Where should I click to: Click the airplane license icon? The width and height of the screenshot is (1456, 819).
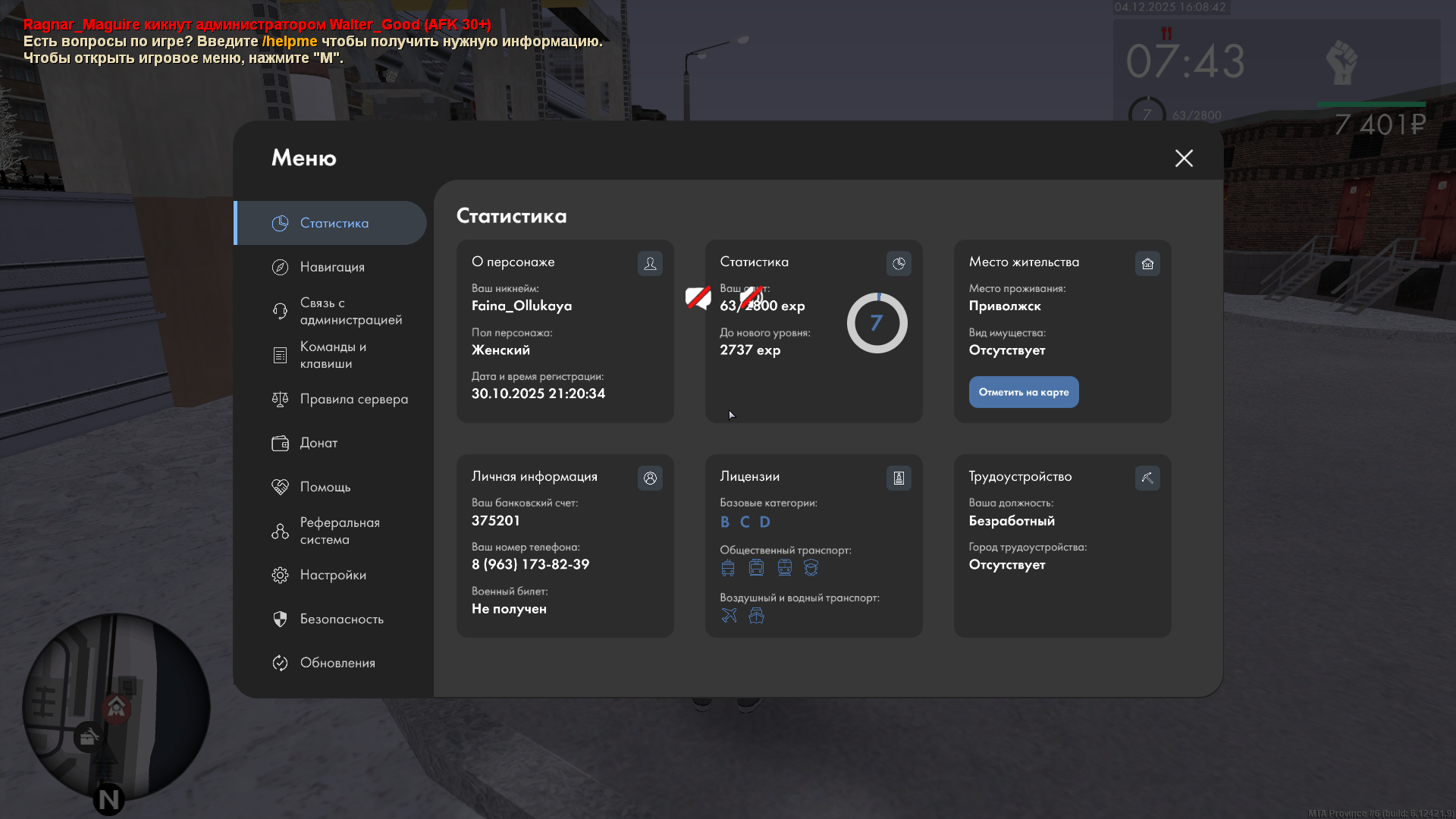coord(729,616)
